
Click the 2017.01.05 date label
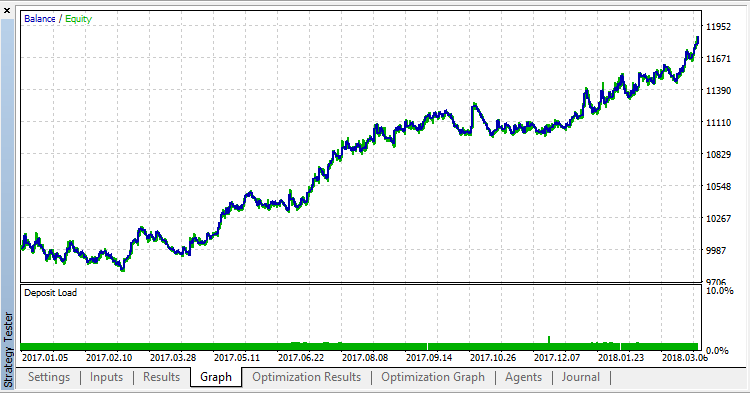tap(45, 357)
